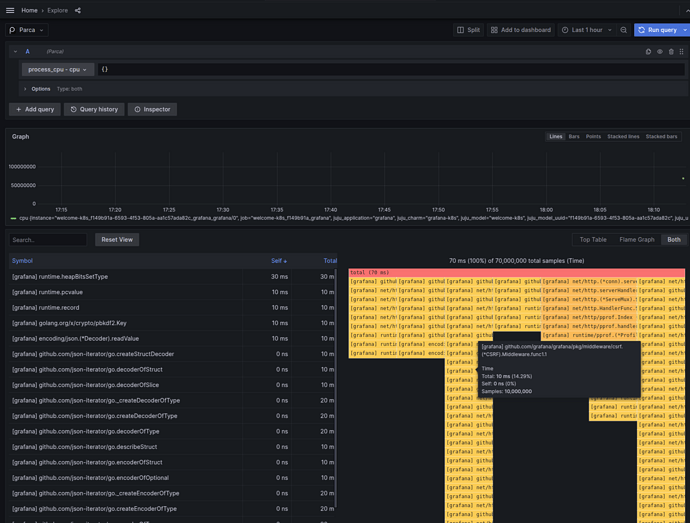Sort table by Self column

[279, 261]
